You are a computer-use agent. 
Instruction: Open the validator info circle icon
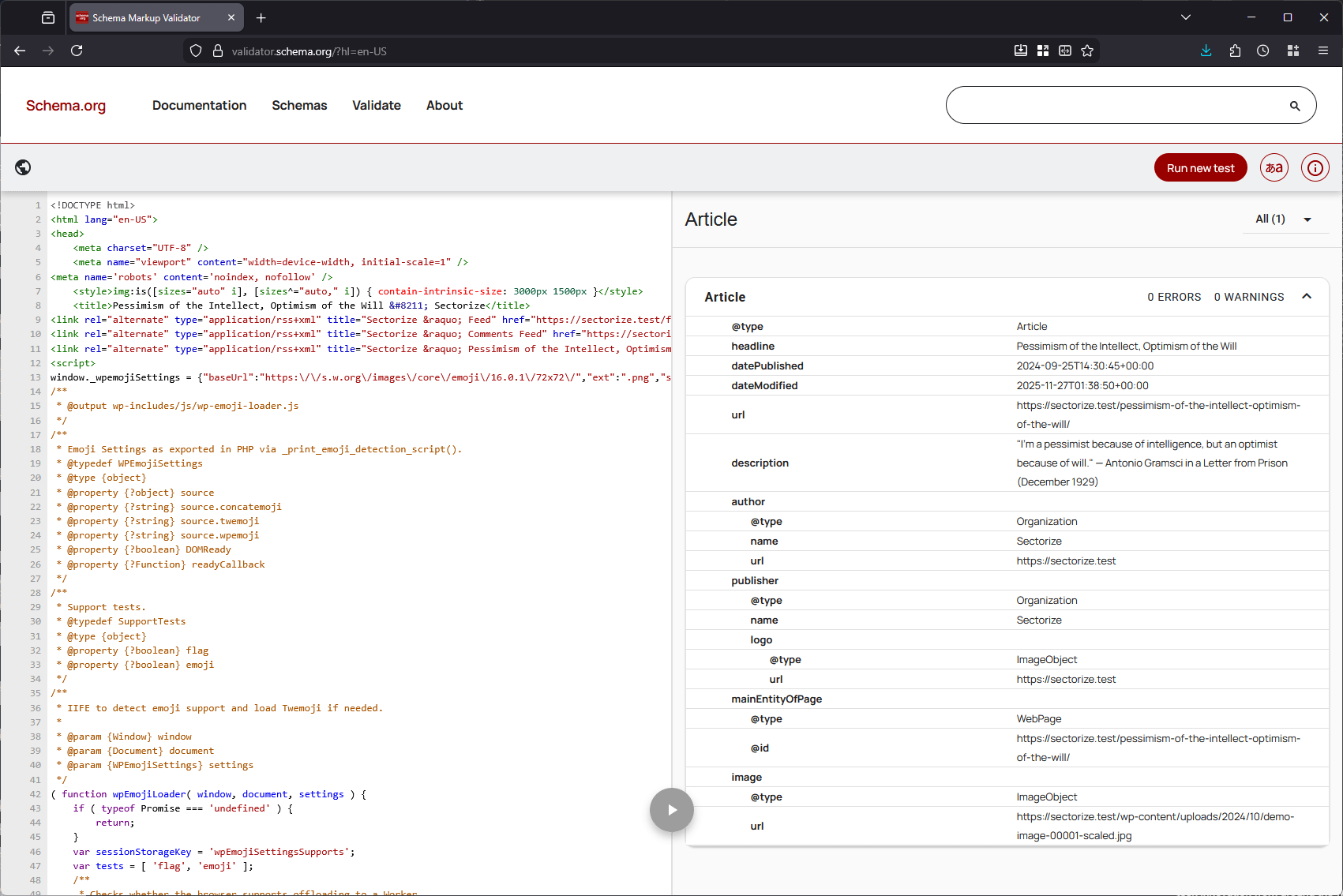[x=1315, y=167]
